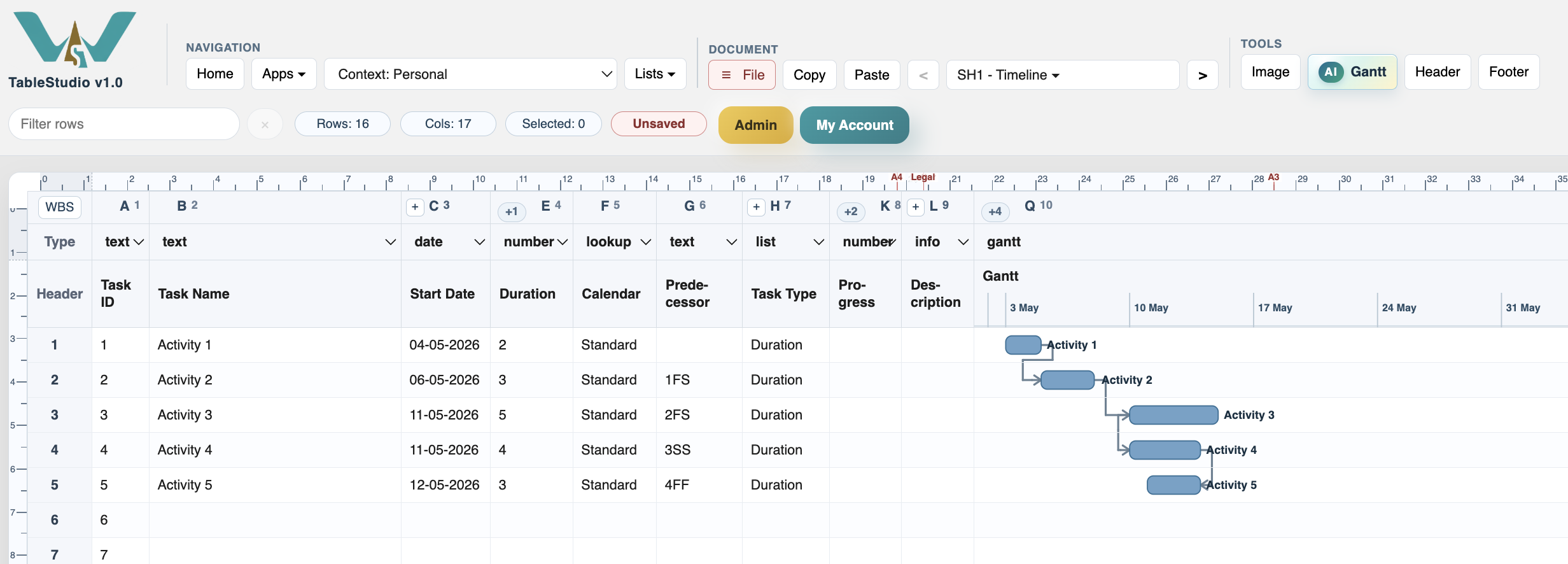Open the Footer tool
The height and width of the screenshot is (564, 1568).
1508,72
